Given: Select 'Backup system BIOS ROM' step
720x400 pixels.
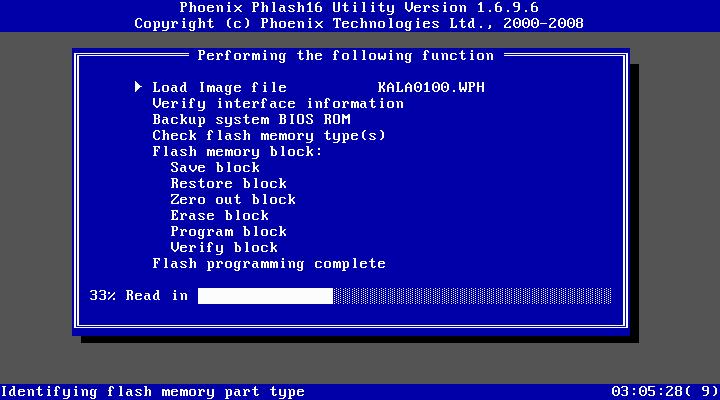Looking at the screenshot, I should tap(251, 119).
